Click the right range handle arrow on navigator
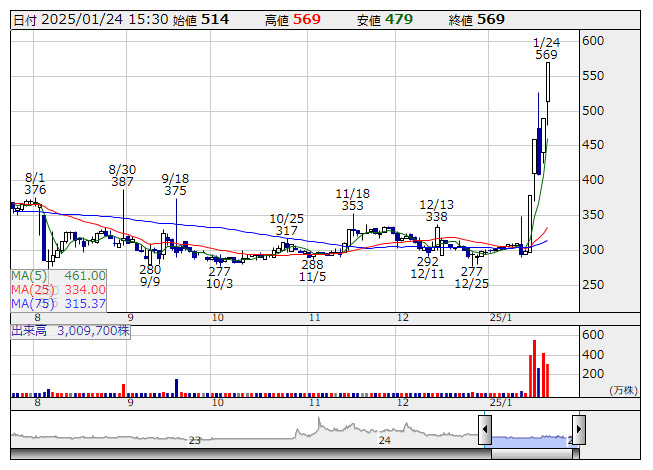This screenshot has width=653, height=470. pyautogui.click(x=579, y=430)
